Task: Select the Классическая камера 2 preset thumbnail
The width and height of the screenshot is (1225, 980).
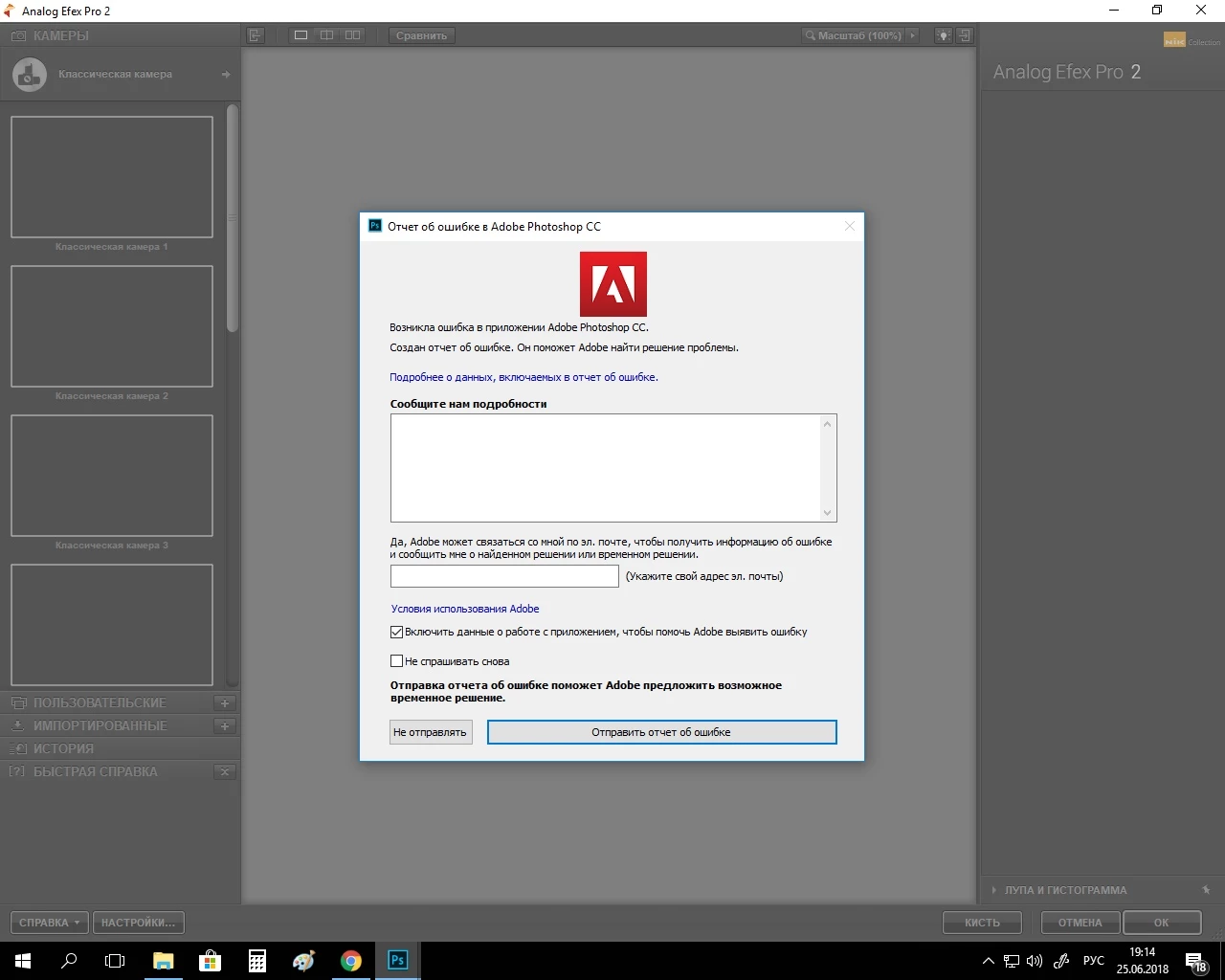Action: click(112, 326)
